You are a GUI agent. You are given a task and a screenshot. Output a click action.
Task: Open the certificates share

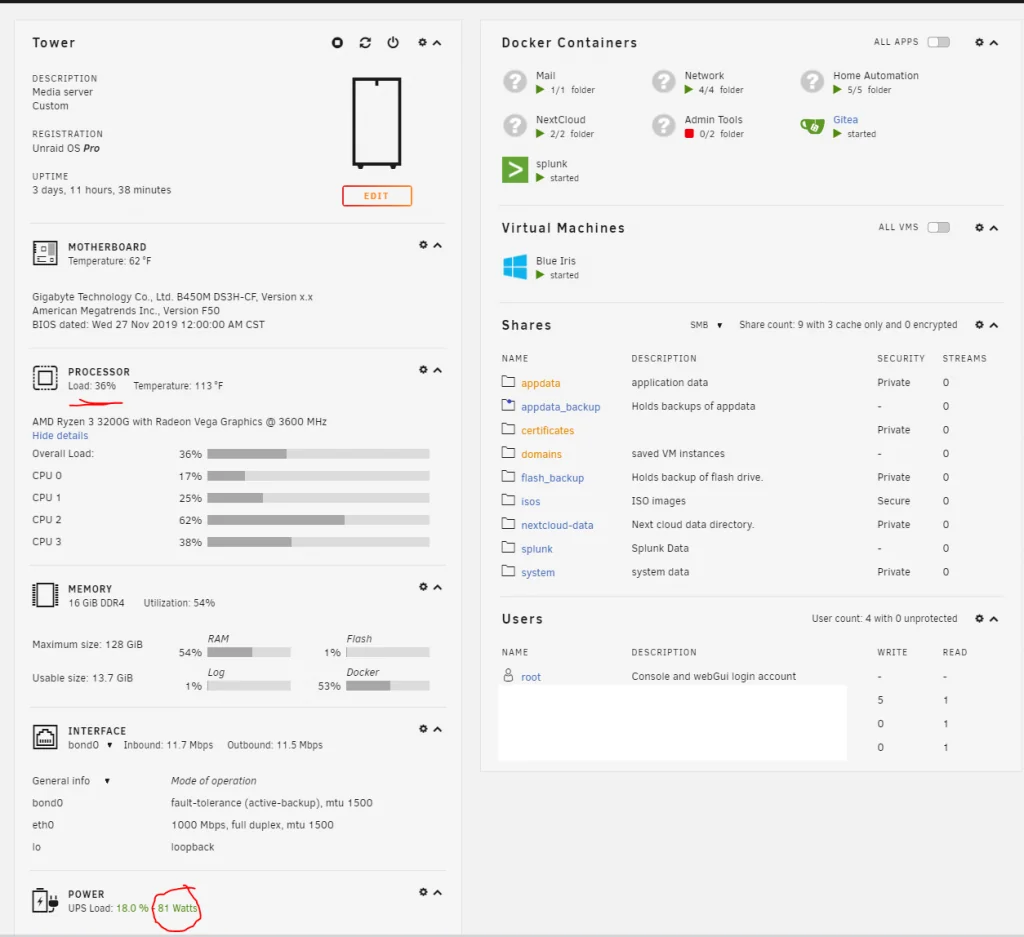point(547,430)
